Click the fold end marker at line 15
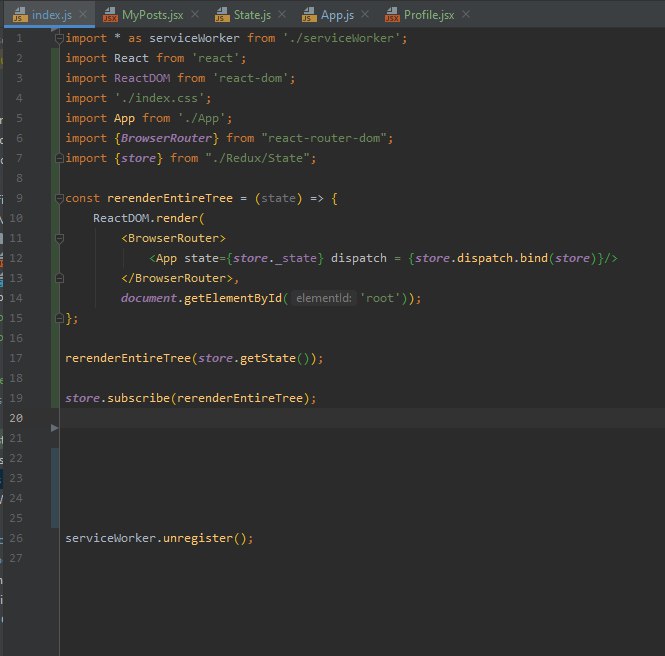Screen dimensions: 665x656 pos(59,319)
